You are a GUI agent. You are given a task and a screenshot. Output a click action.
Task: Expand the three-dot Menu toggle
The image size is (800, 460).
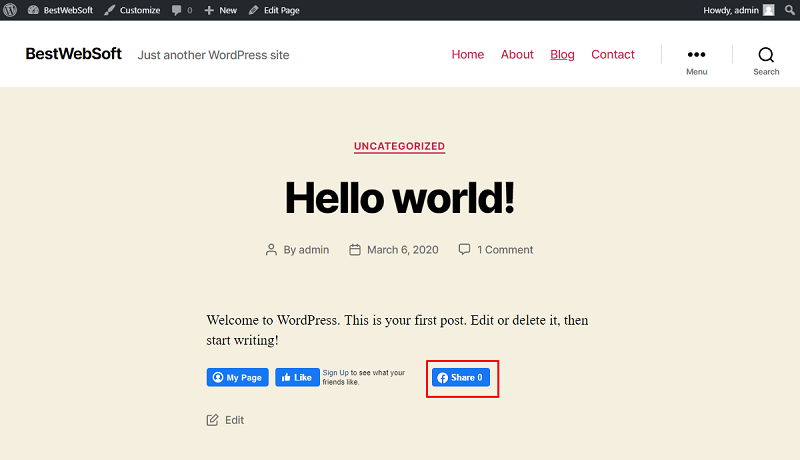point(696,61)
